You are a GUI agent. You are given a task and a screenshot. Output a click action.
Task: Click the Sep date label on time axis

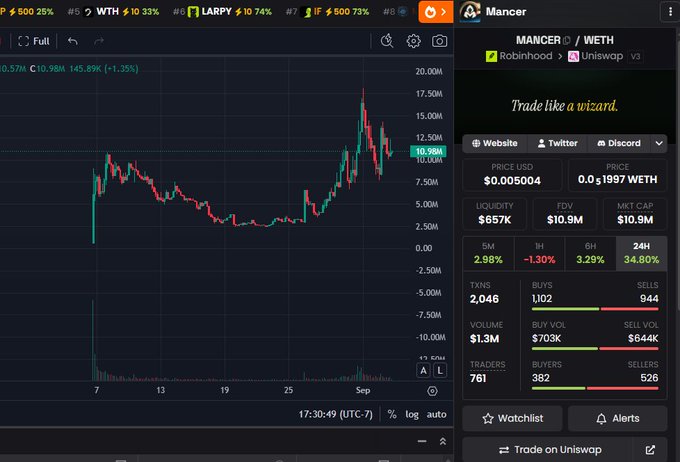[363, 390]
